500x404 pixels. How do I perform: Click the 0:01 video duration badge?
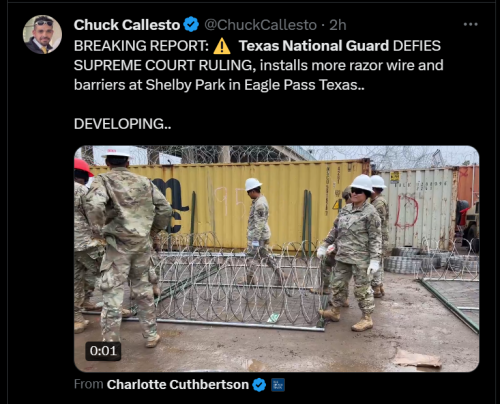point(103,351)
